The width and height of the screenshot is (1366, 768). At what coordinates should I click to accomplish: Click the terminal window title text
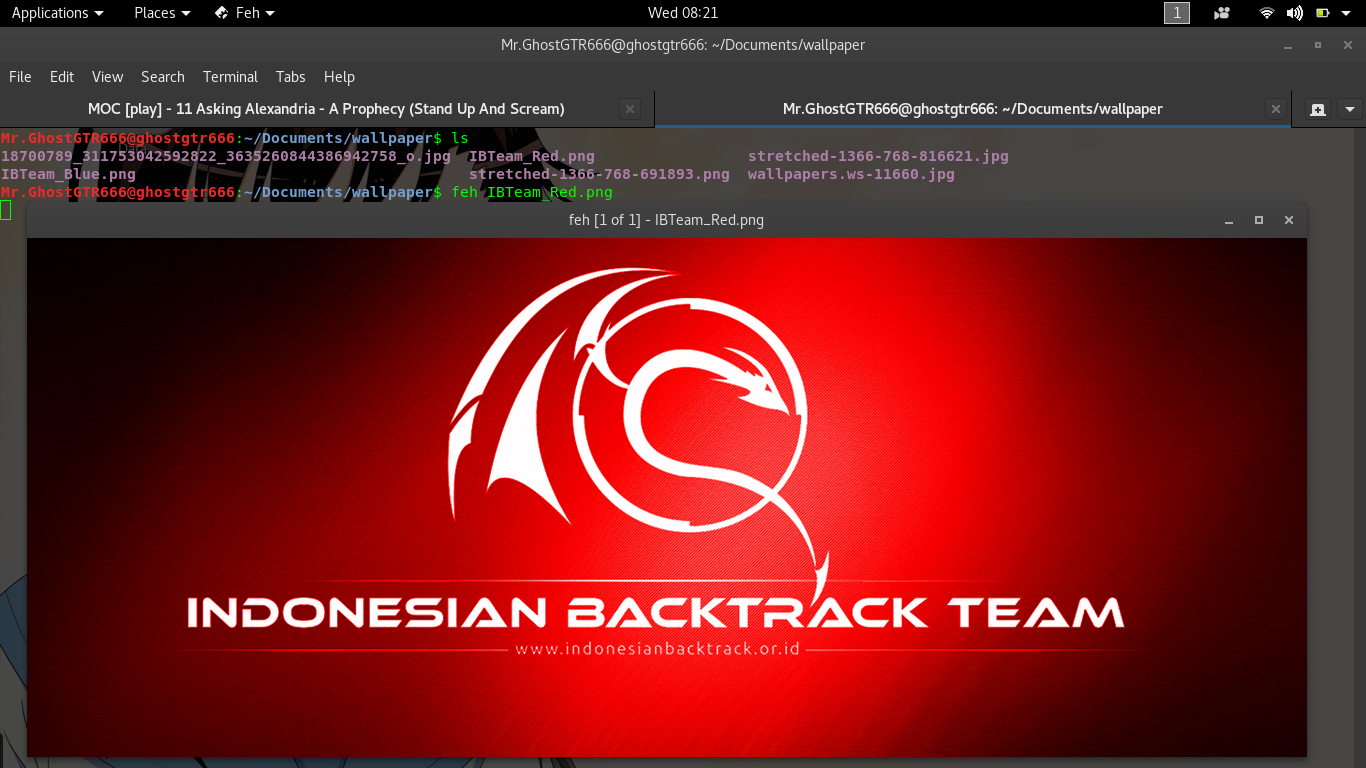point(683,45)
